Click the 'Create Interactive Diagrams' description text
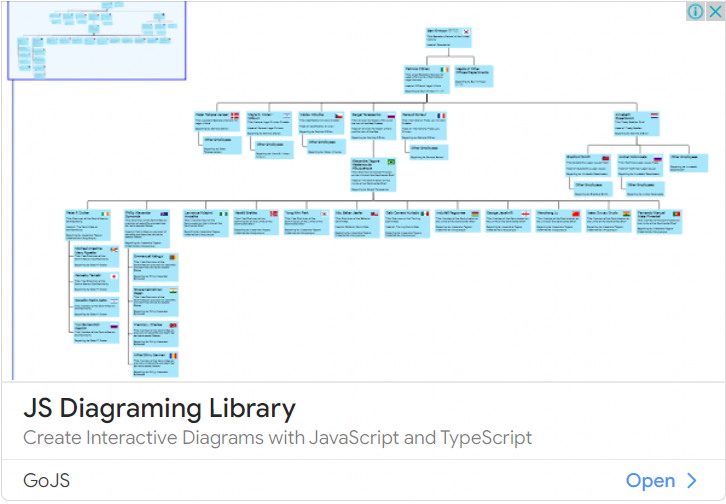Screen dimensions: 726x504 [x=277, y=438]
